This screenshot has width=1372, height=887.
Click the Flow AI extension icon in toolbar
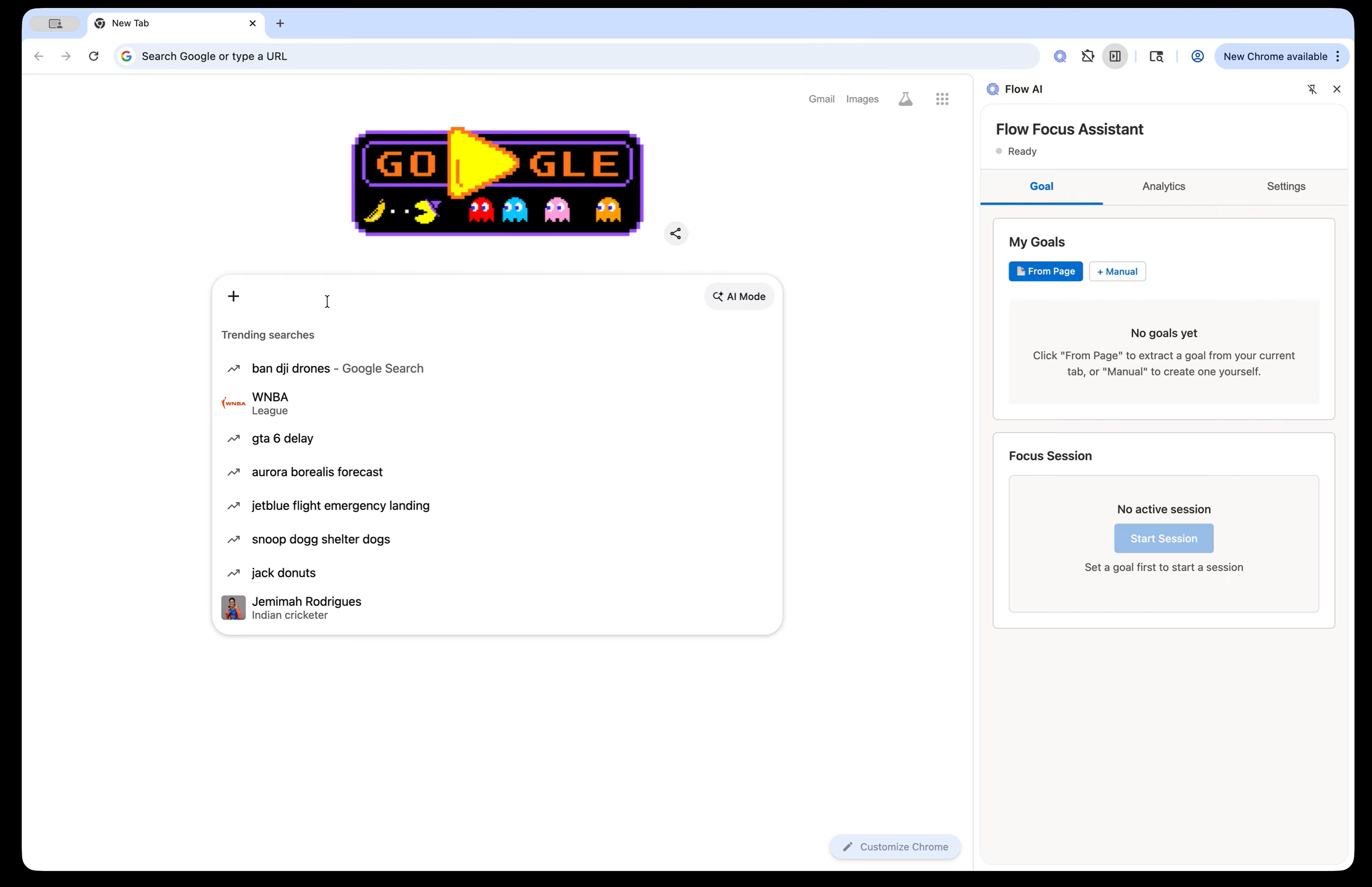click(x=1060, y=56)
